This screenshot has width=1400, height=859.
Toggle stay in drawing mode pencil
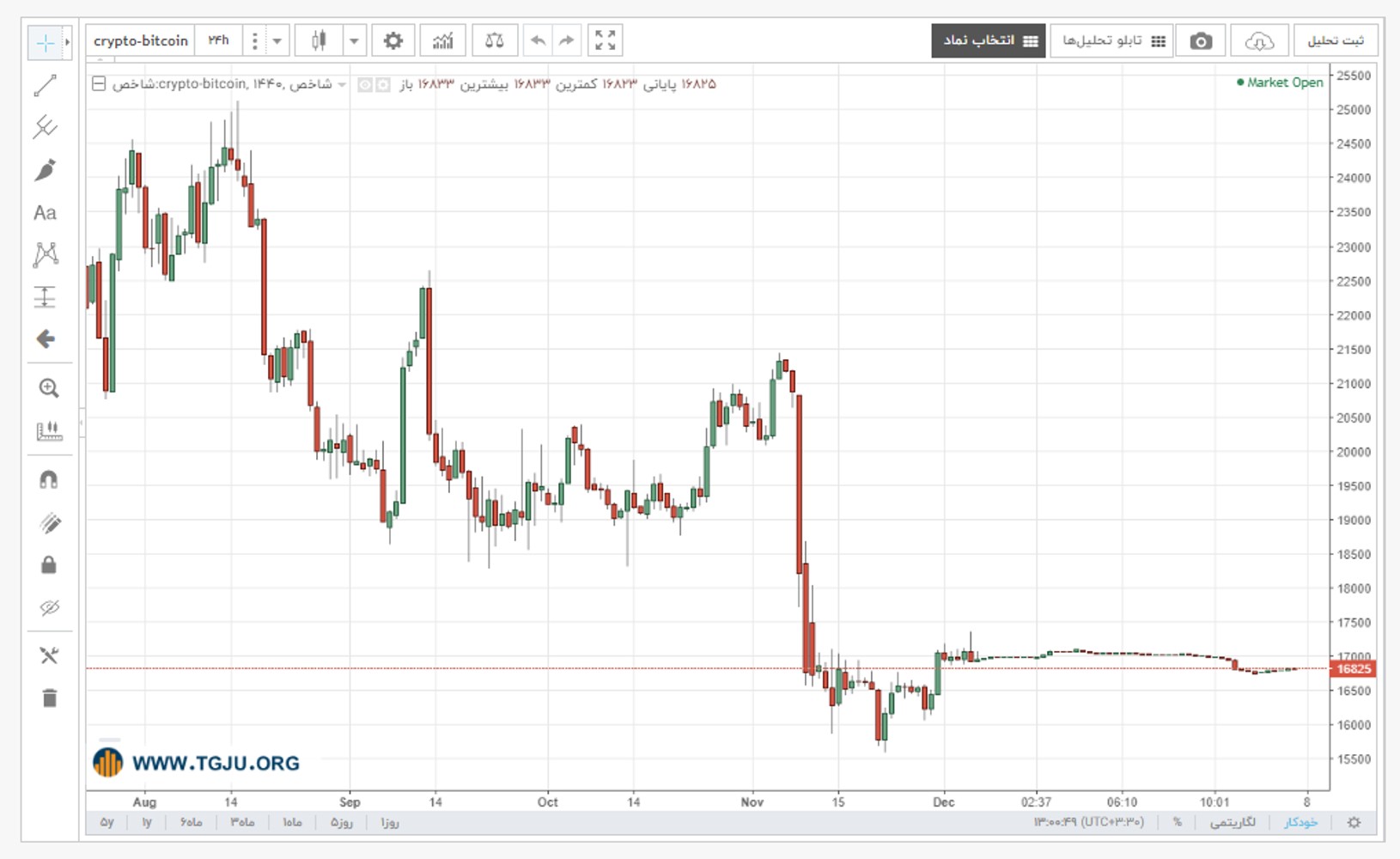(49, 522)
